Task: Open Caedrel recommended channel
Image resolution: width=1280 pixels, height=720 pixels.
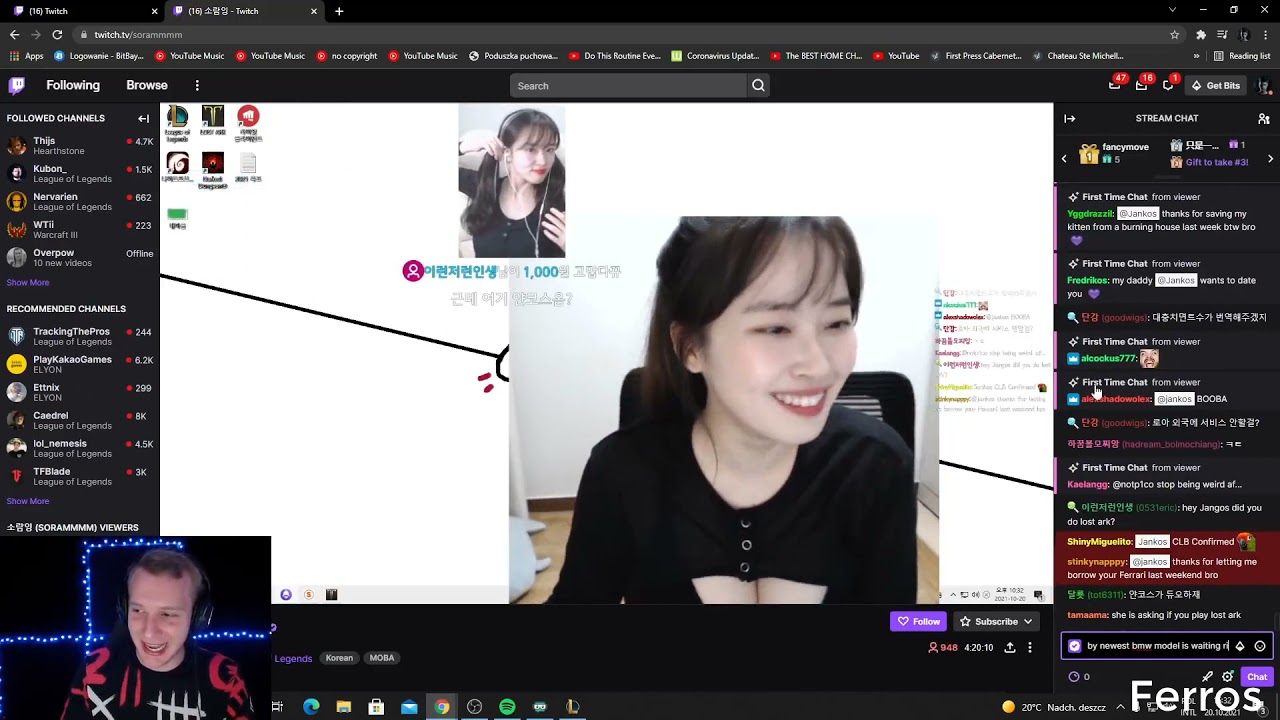Action: pos(80,420)
